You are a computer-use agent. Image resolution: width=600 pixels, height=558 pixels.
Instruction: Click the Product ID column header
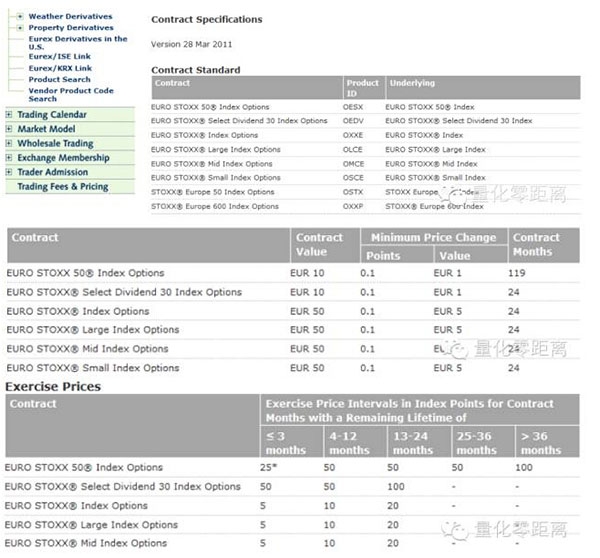point(362,88)
